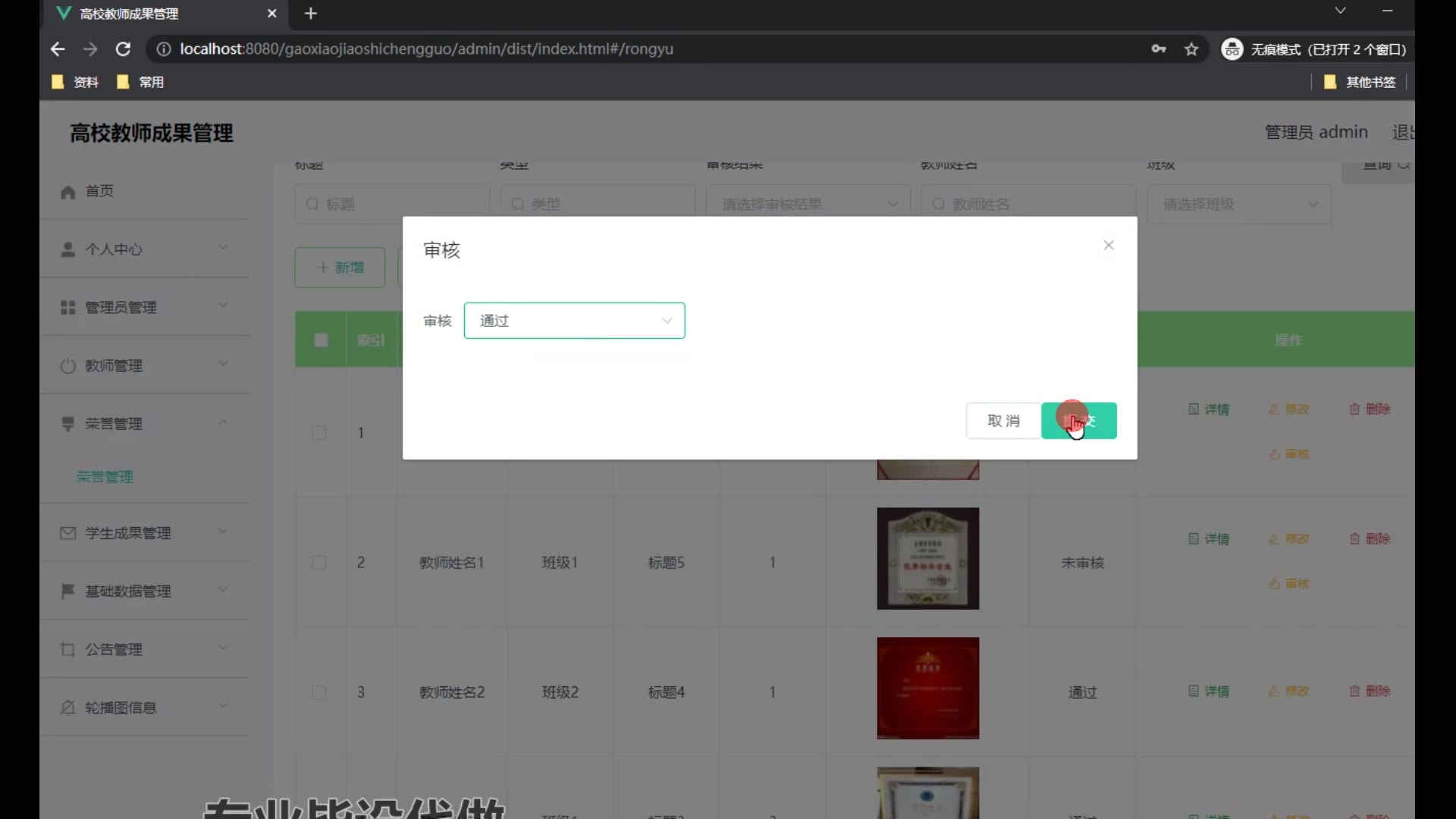Click the 资料 bookmark folder icon
This screenshot has height=819, width=1456.
58,82
